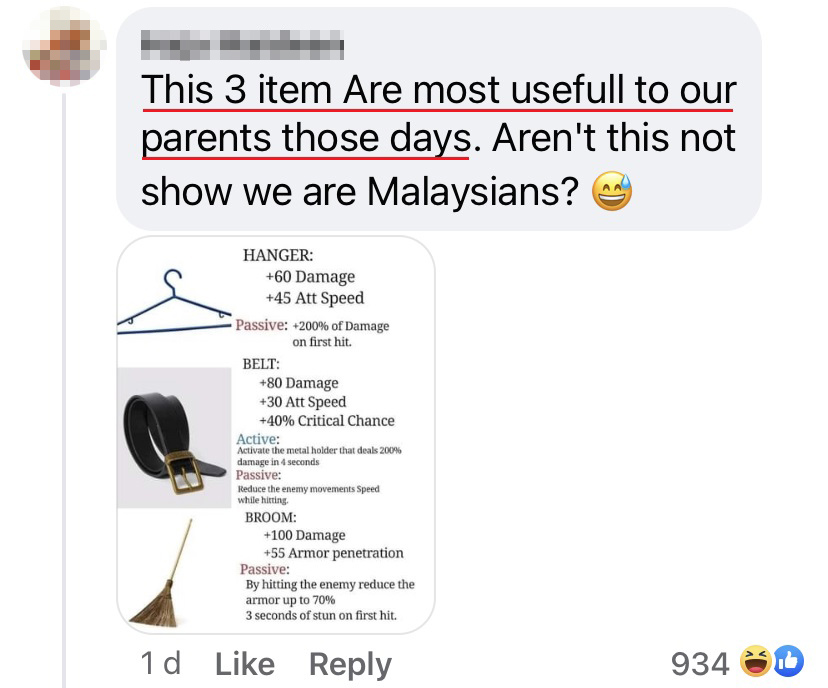Click the comment text mentioning Malaysians
828x688 pixels.
[438, 139]
